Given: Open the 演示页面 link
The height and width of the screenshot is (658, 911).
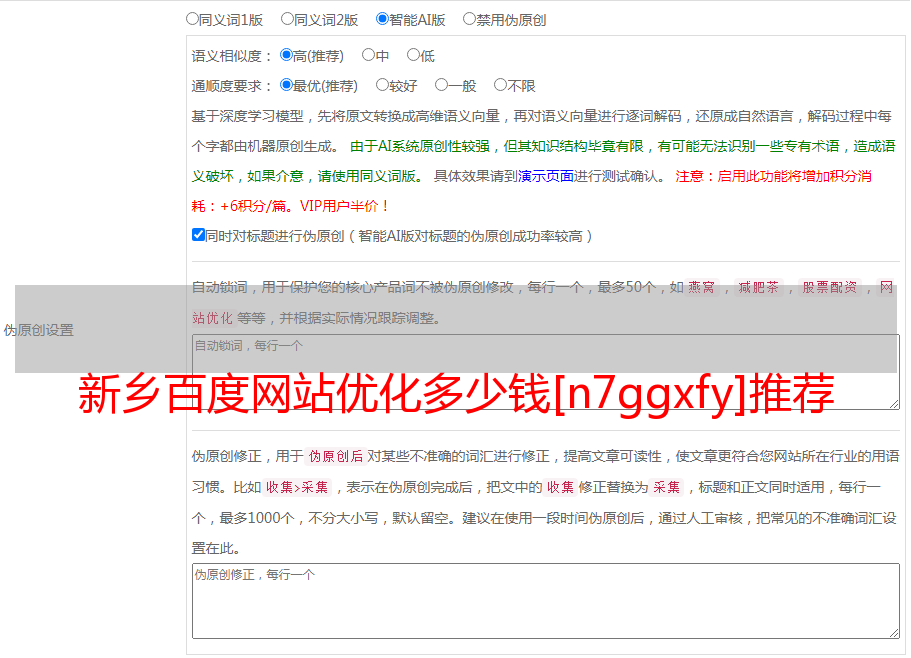Looking at the screenshot, I should [x=546, y=176].
